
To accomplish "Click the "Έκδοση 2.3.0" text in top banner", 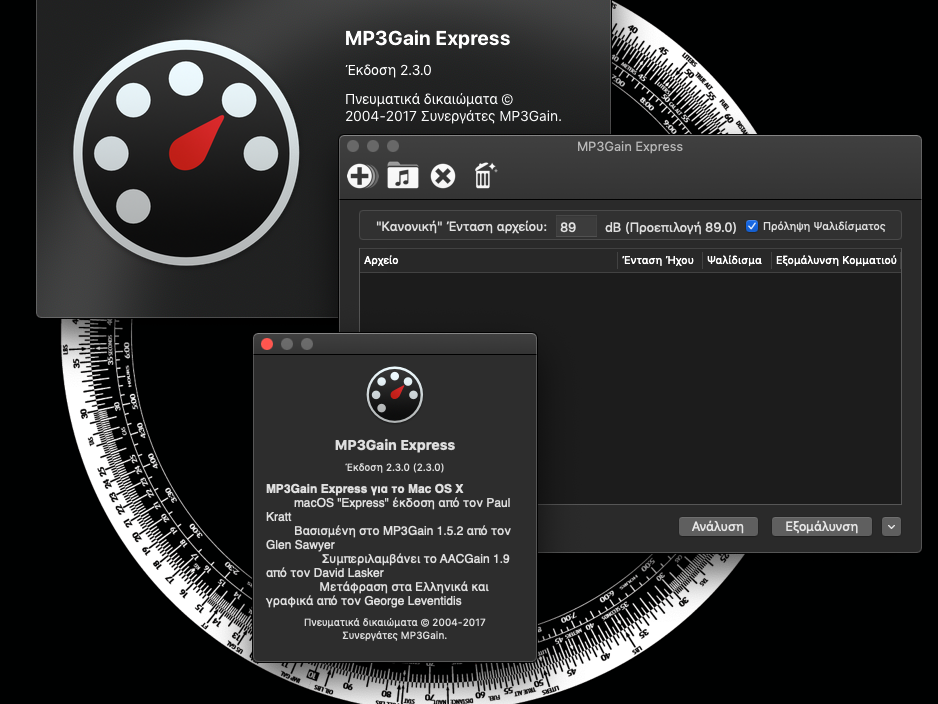I will pyautogui.click(x=388, y=70).
